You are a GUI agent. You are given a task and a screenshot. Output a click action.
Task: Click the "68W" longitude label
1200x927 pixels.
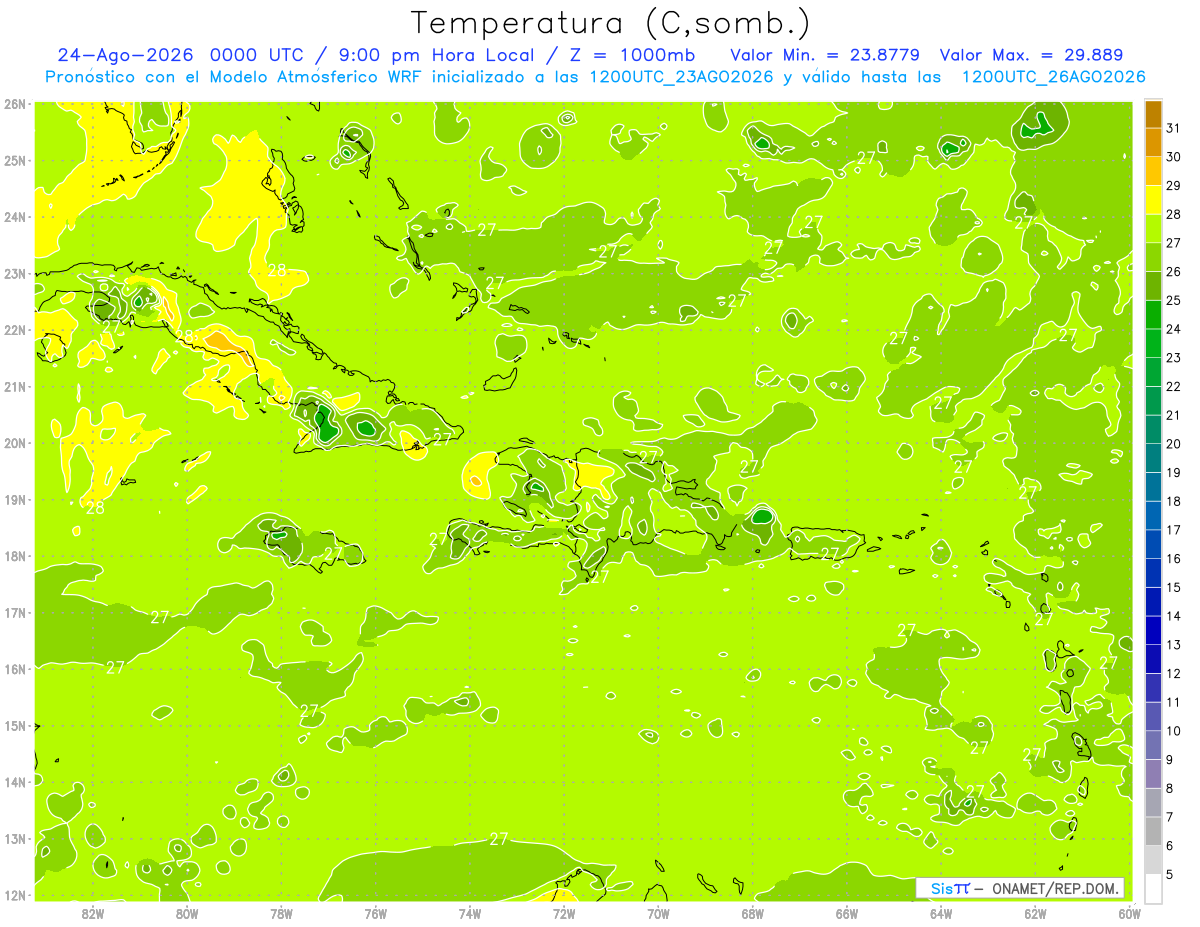point(752,913)
